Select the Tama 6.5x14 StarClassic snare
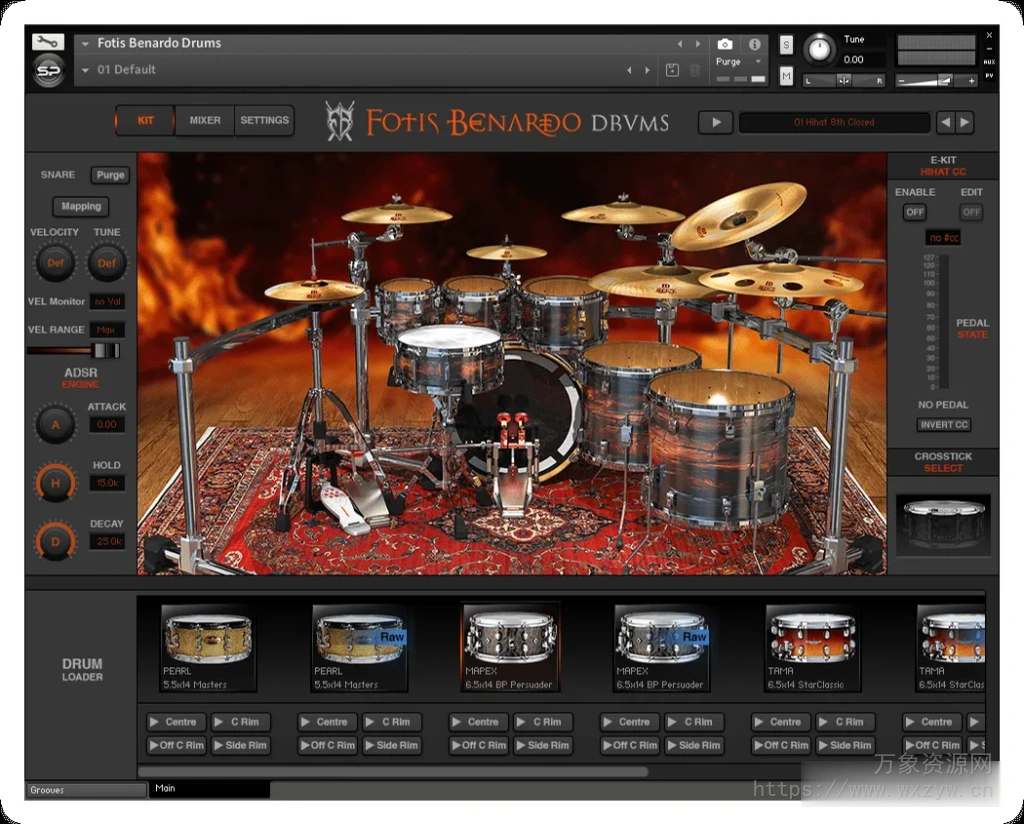 [812, 645]
